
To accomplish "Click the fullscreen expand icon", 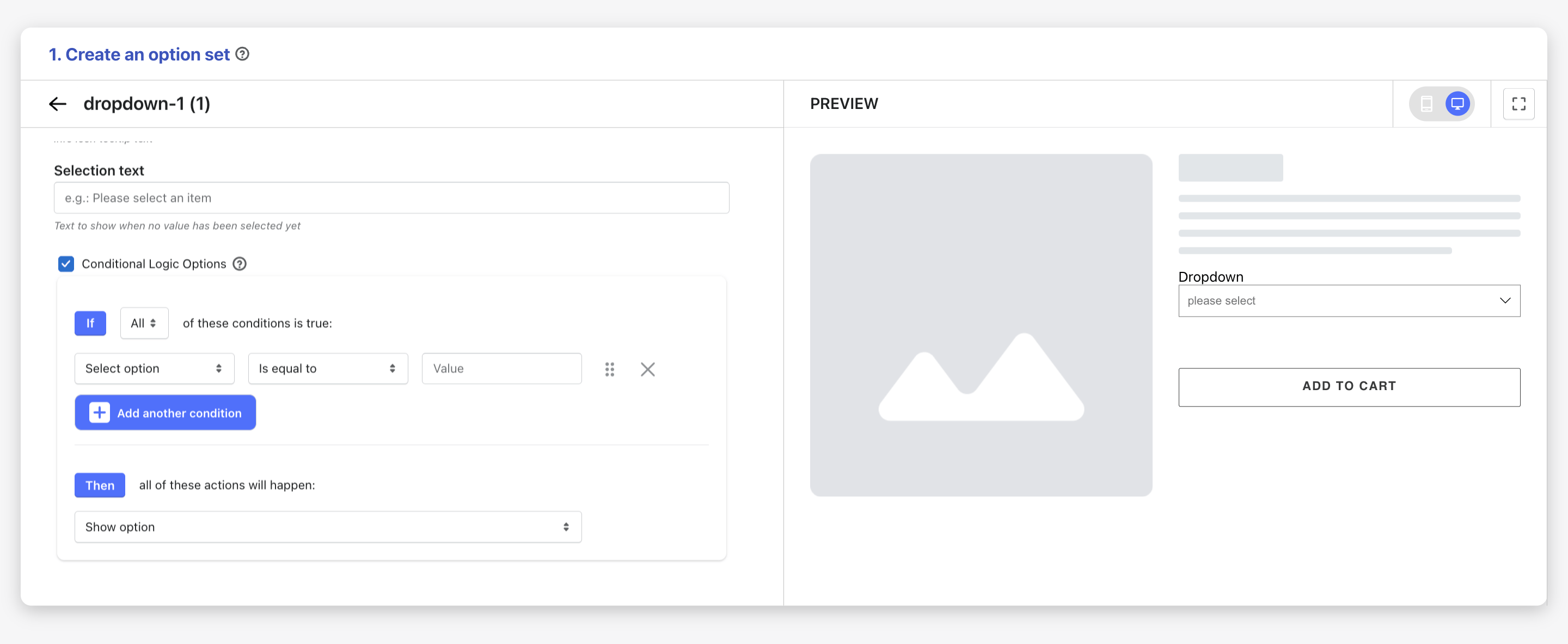I will pos(1518,103).
